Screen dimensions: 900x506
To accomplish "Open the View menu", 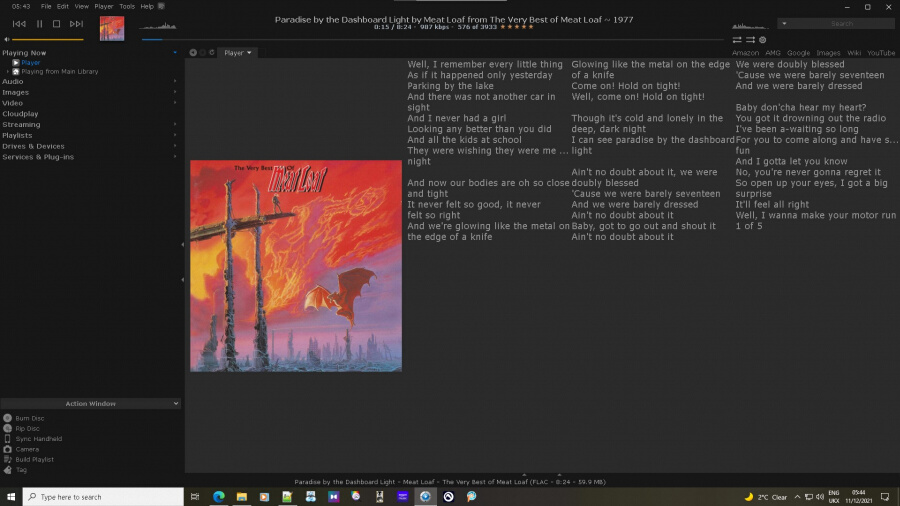I will (82, 6).
